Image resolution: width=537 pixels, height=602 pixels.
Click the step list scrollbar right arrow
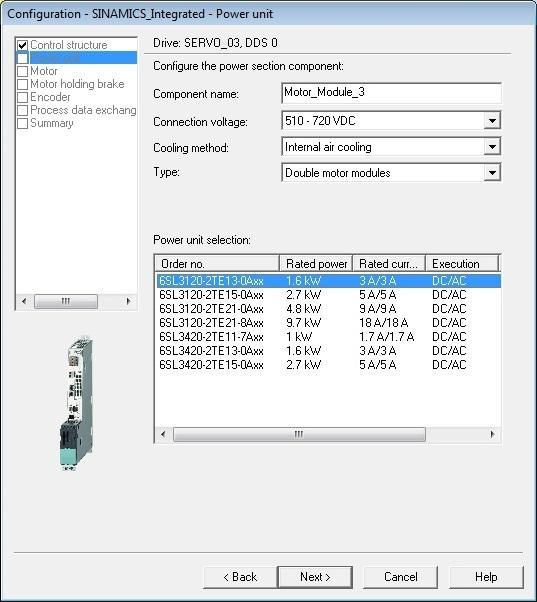pos(128,301)
